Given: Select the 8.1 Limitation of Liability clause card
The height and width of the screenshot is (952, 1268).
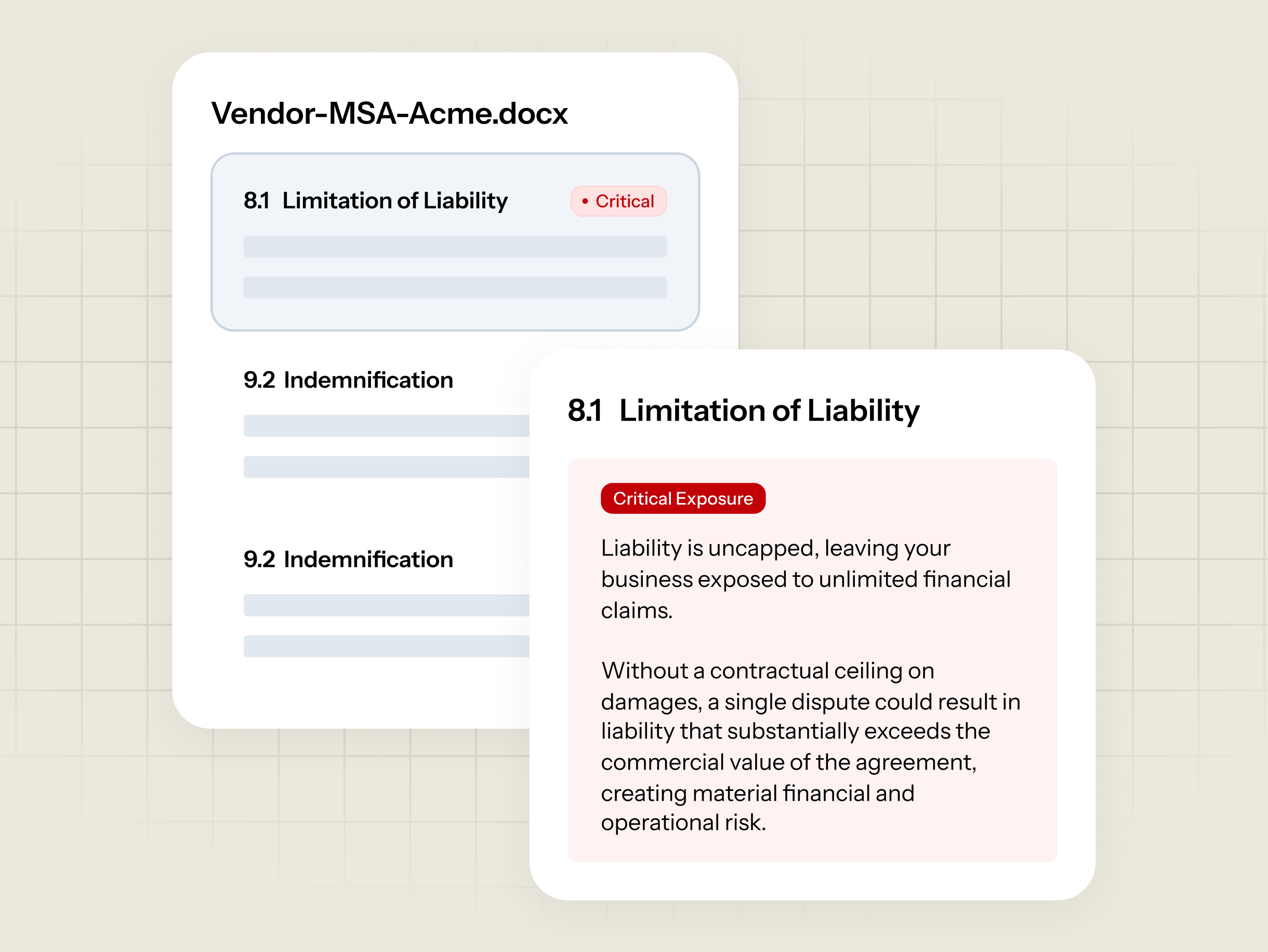Looking at the screenshot, I should pyautogui.click(x=455, y=242).
